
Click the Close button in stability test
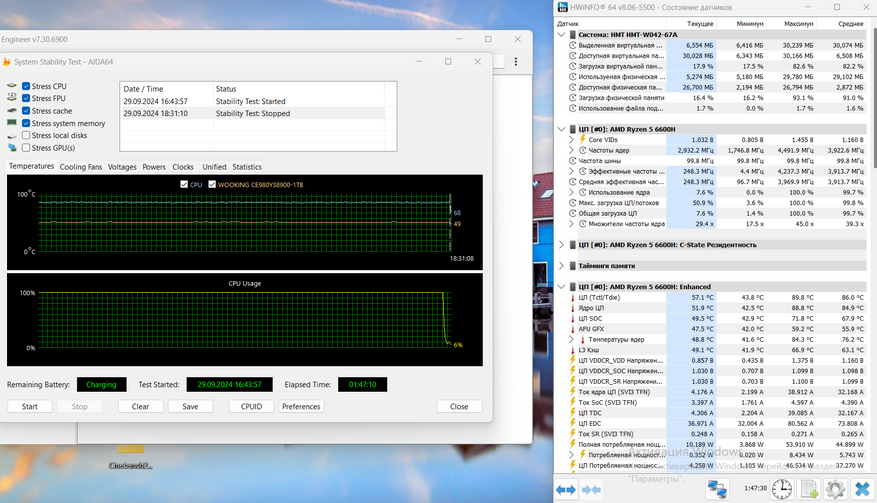tap(459, 407)
